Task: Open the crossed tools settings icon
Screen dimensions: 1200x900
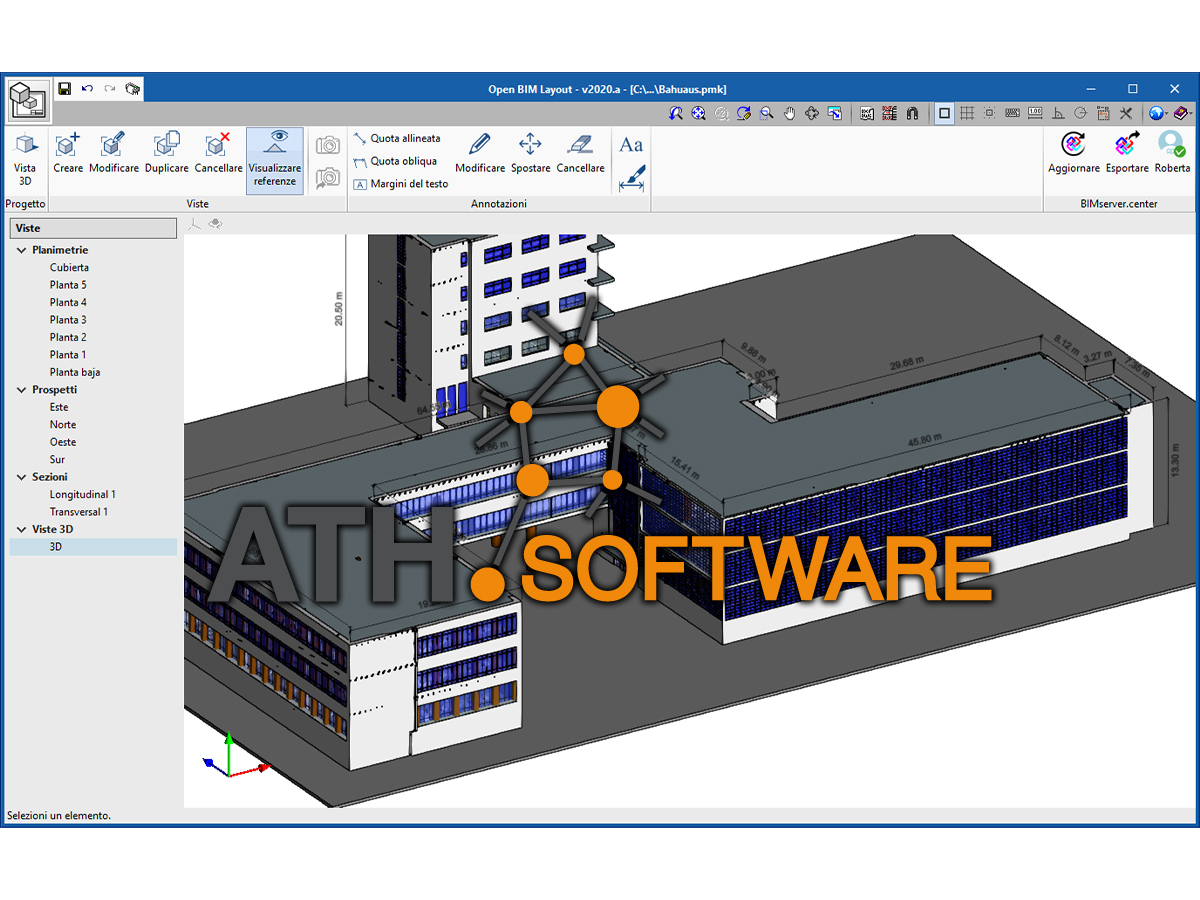Action: (1126, 114)
